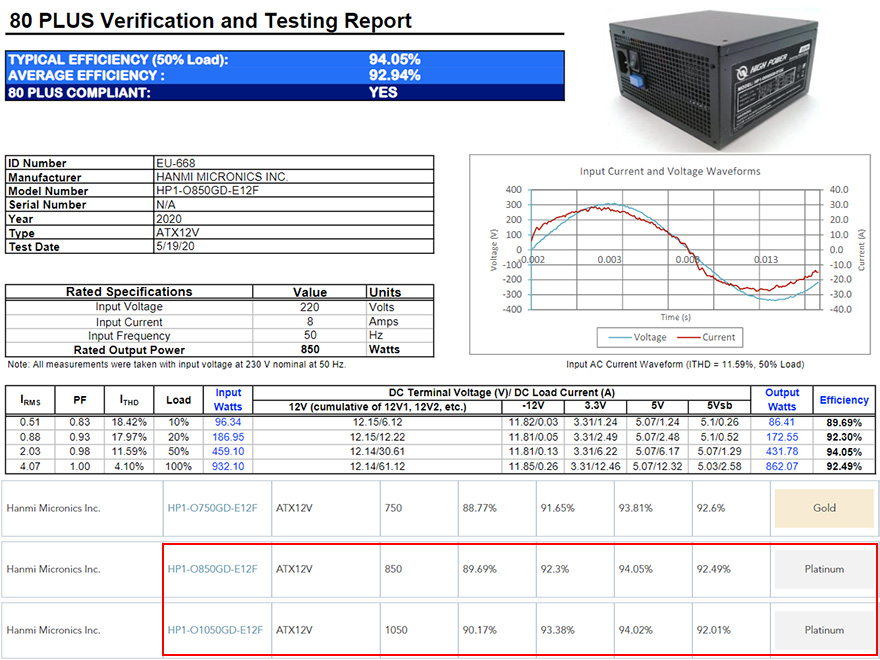Select the Voltage legend entry
Viewport: 880px width, 660px height.
click(639, 337)
